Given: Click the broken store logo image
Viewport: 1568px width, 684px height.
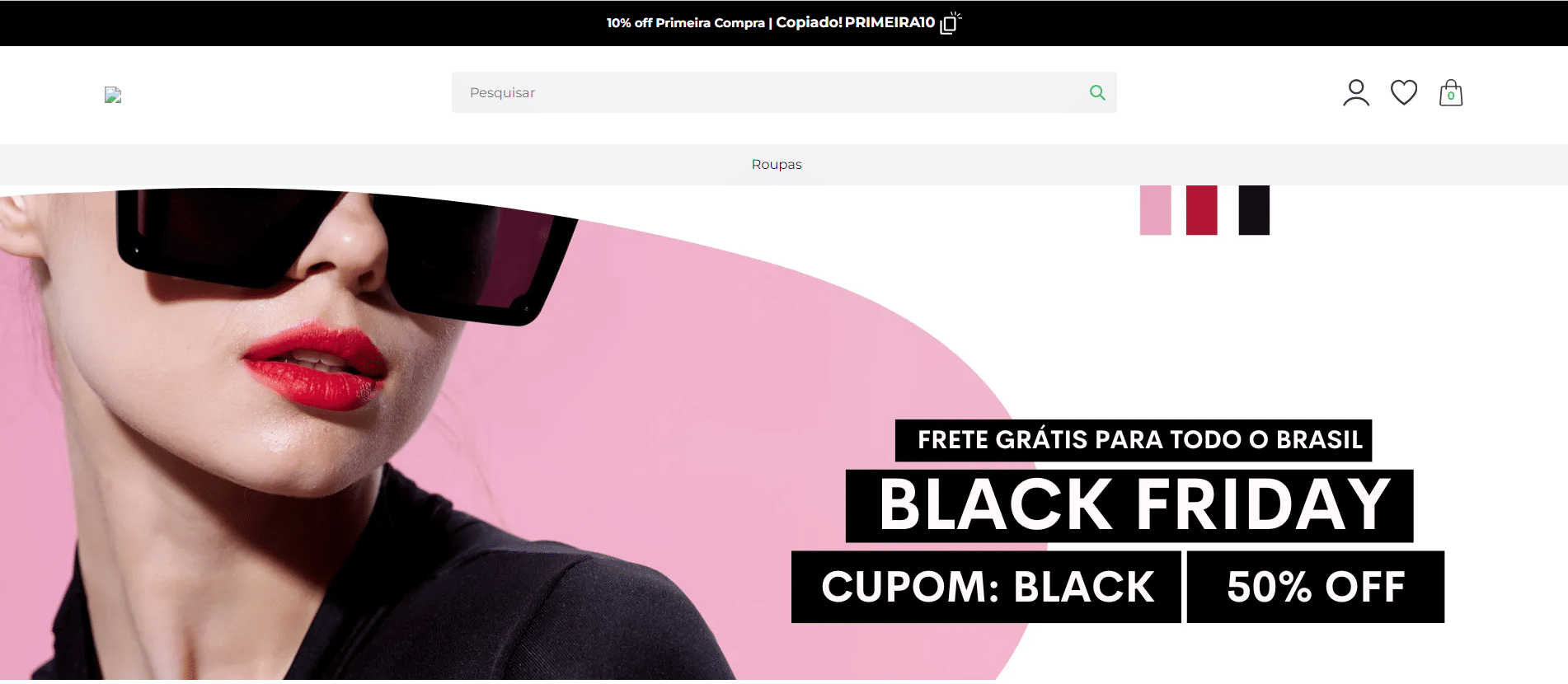Looking at the screenshot, I should click(x=113, y=95).
